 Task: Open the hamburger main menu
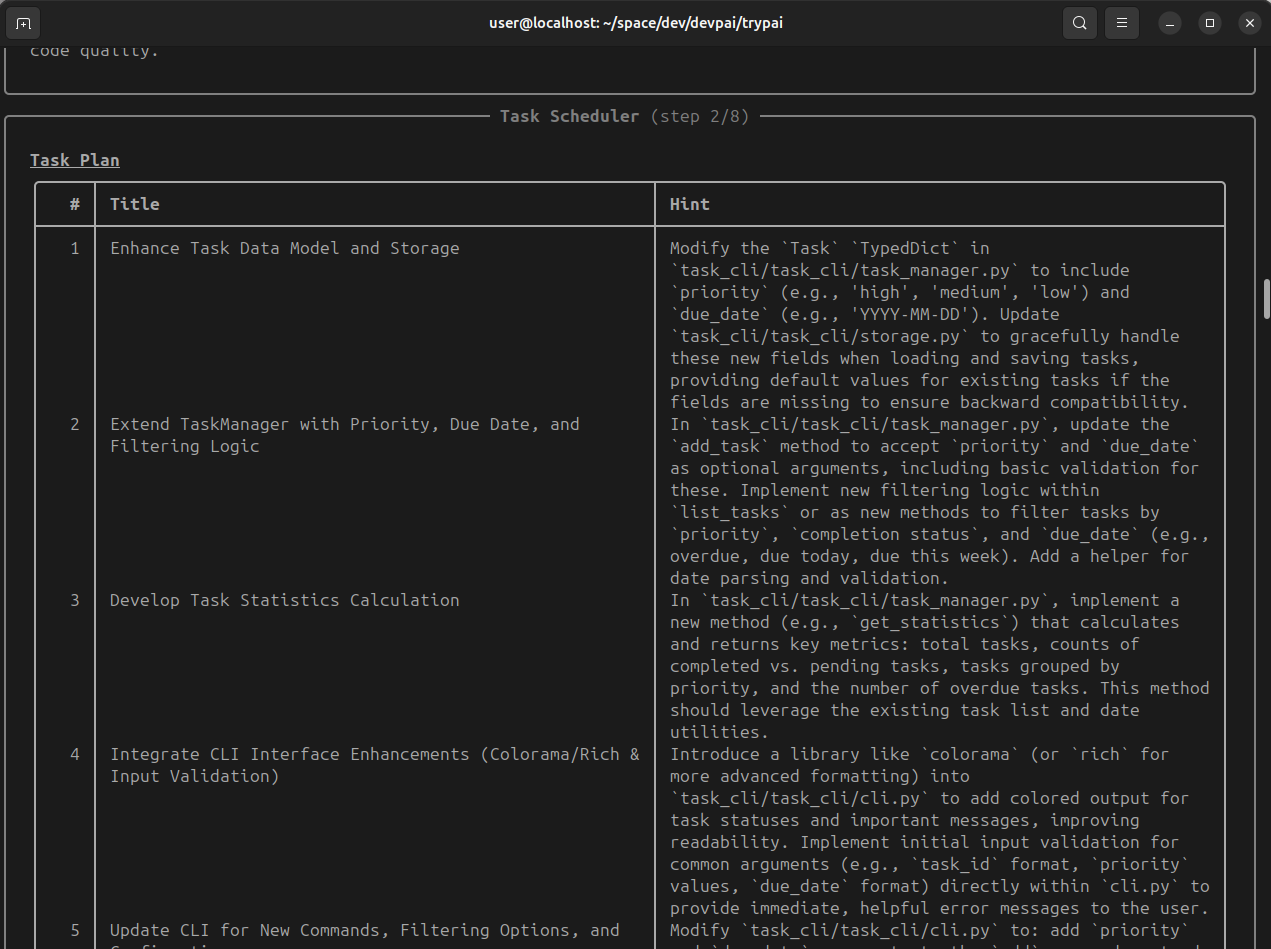tap(1122, 23)
